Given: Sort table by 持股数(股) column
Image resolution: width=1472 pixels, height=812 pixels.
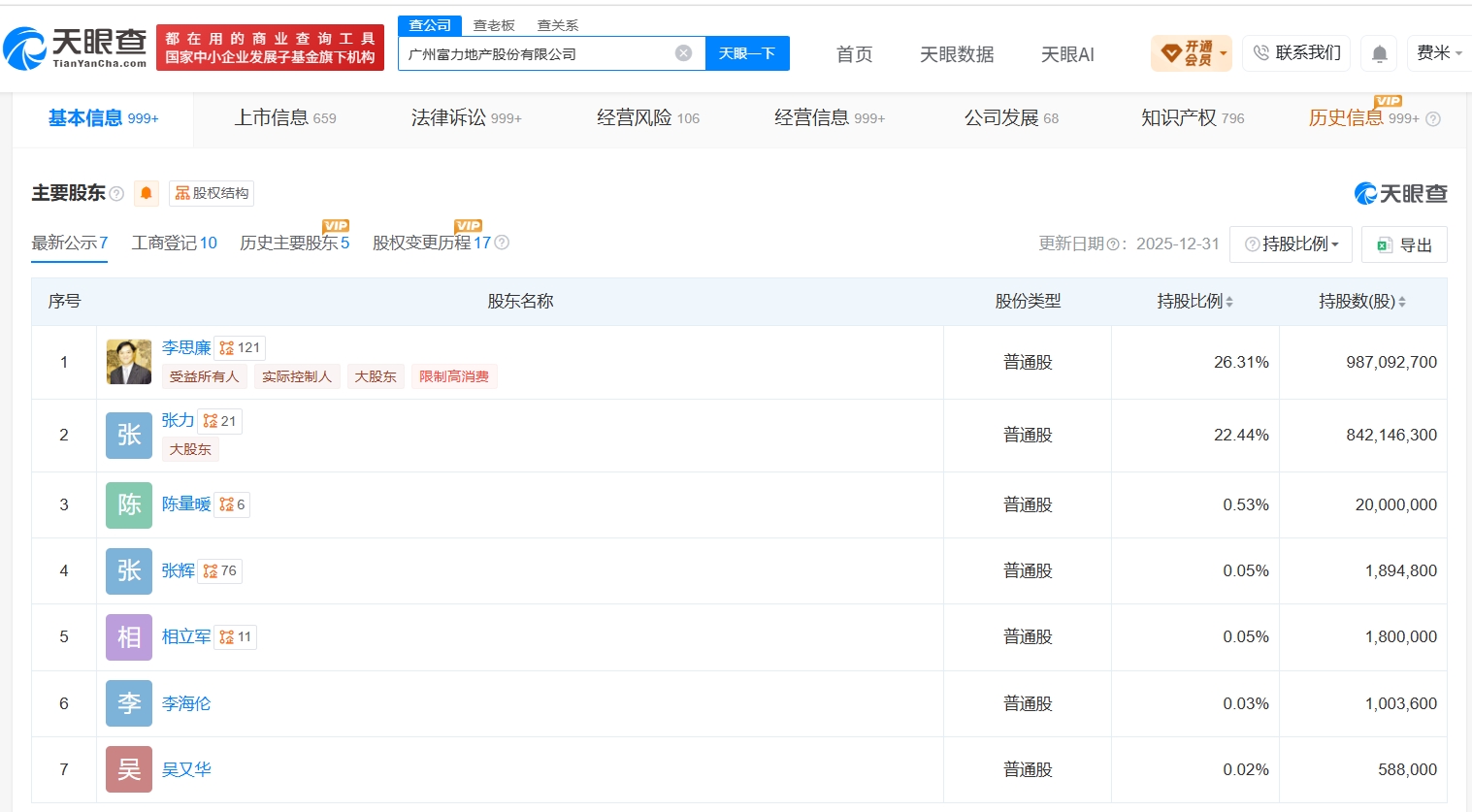Looking at the screenshot, I should (1362, 302).
